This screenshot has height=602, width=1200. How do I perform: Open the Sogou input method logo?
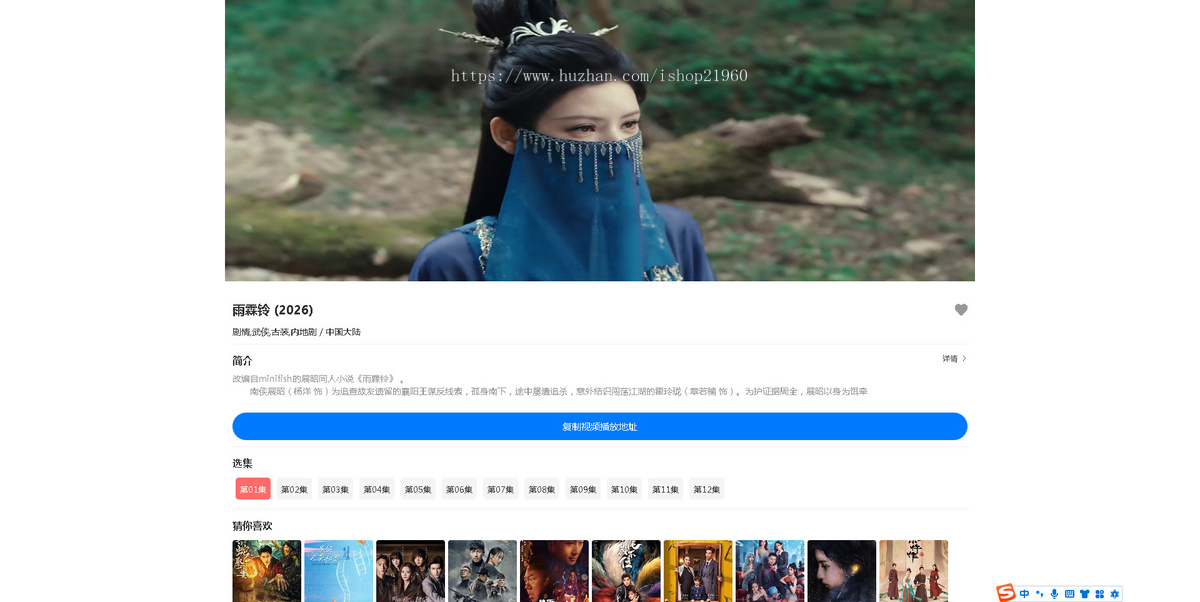tap(1005, 593)
